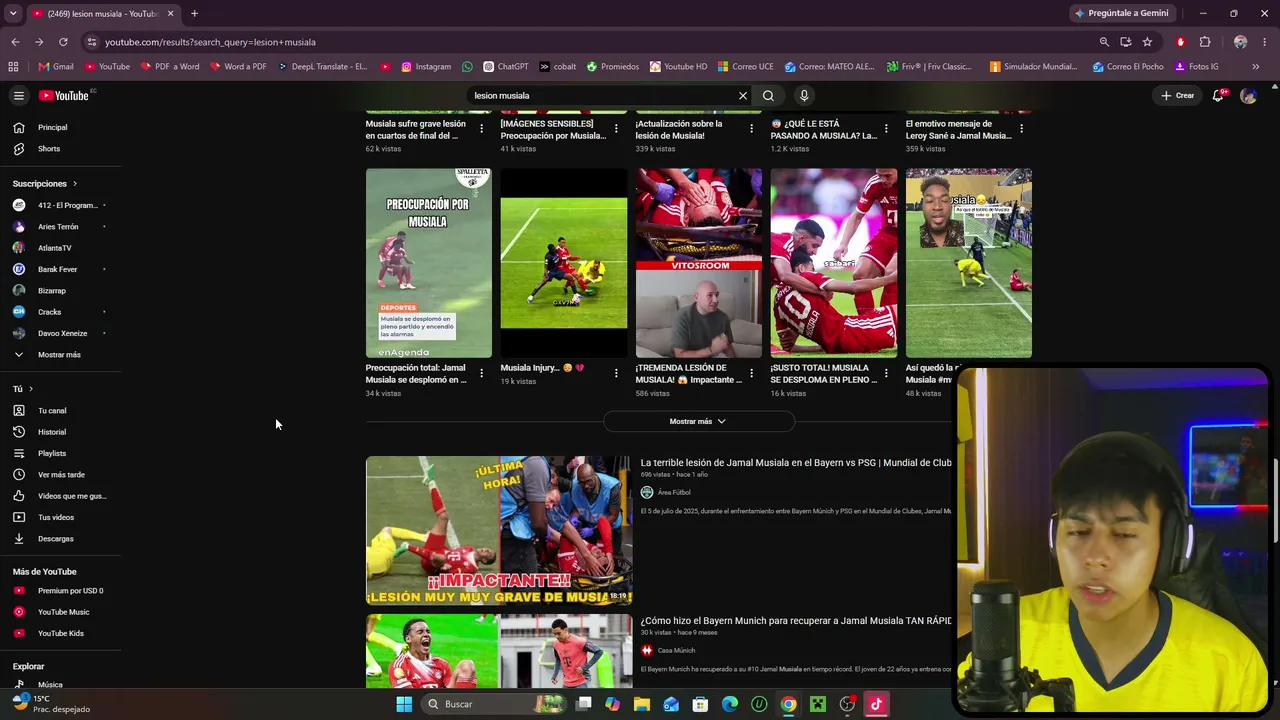Screen dimensions: 1280x720
Task: Expand the Tú section header
Action: (x=23, y=389)
